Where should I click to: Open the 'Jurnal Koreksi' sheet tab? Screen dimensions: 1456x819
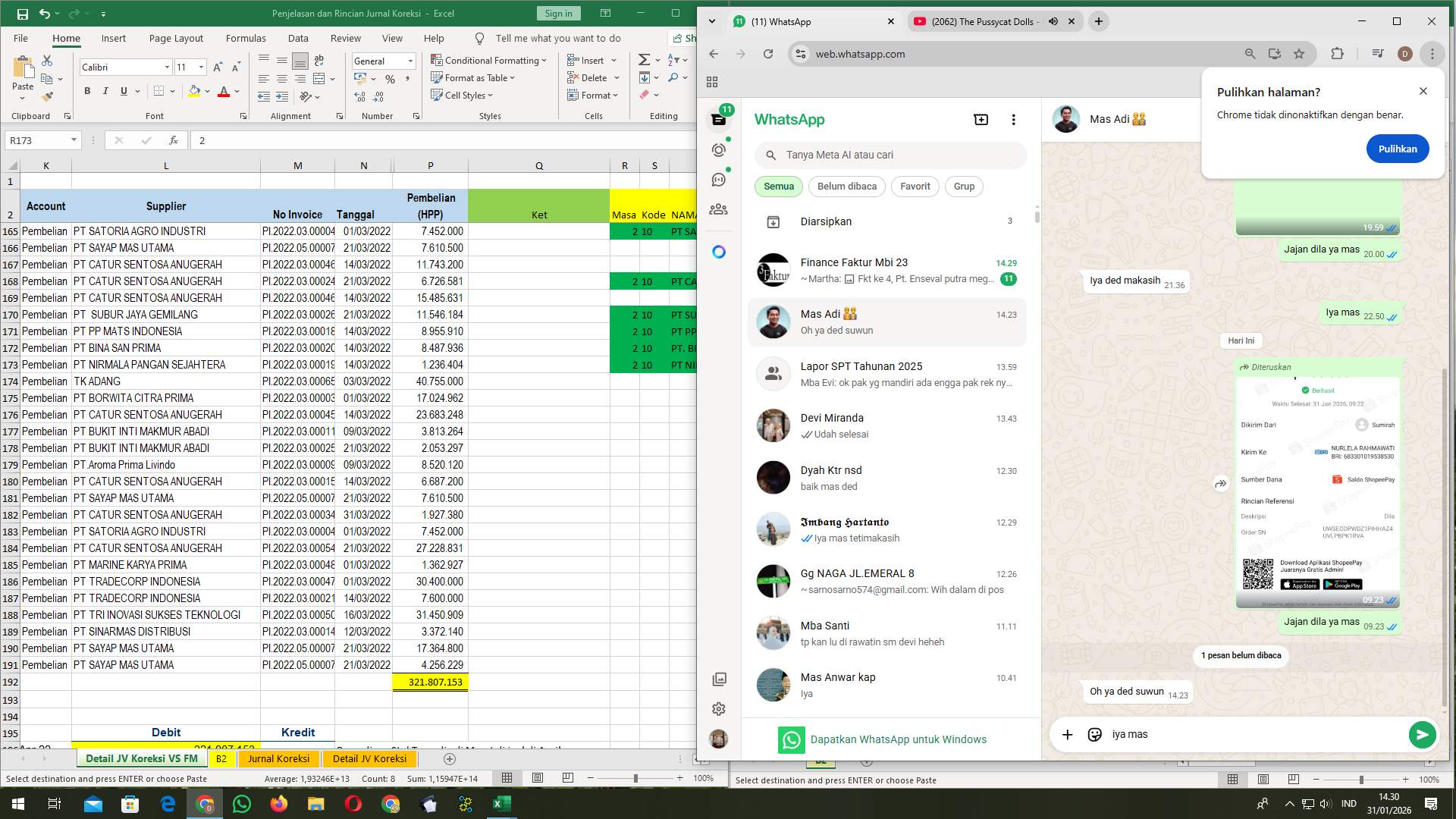click(279, 758)
